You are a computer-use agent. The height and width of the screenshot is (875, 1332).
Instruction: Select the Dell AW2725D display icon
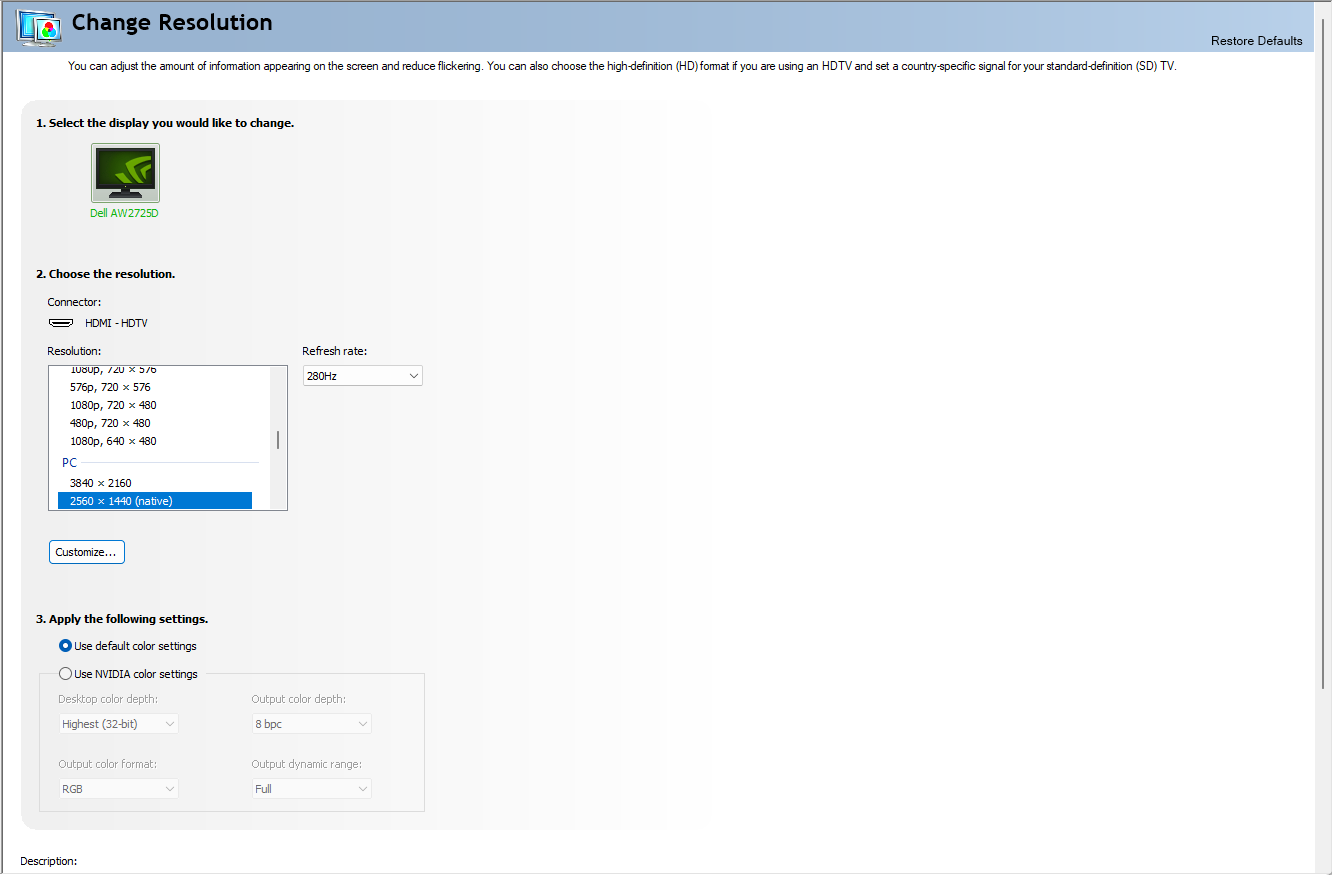[x=125, y=173]
